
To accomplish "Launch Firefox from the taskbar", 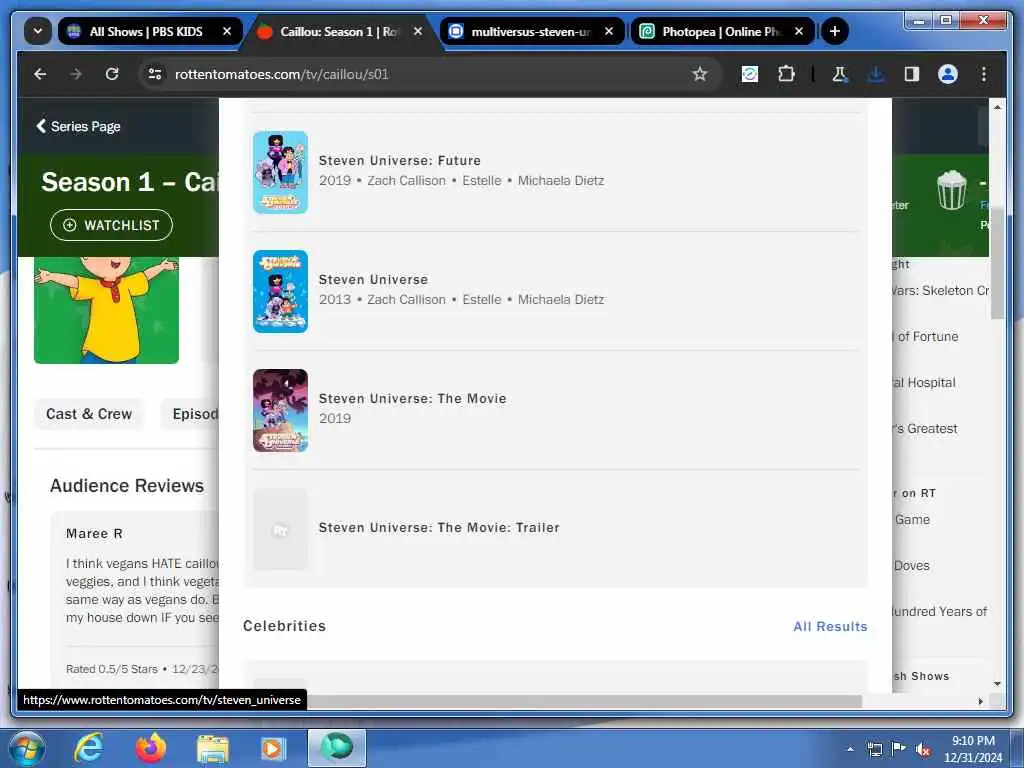I will [x=150, y=748].
